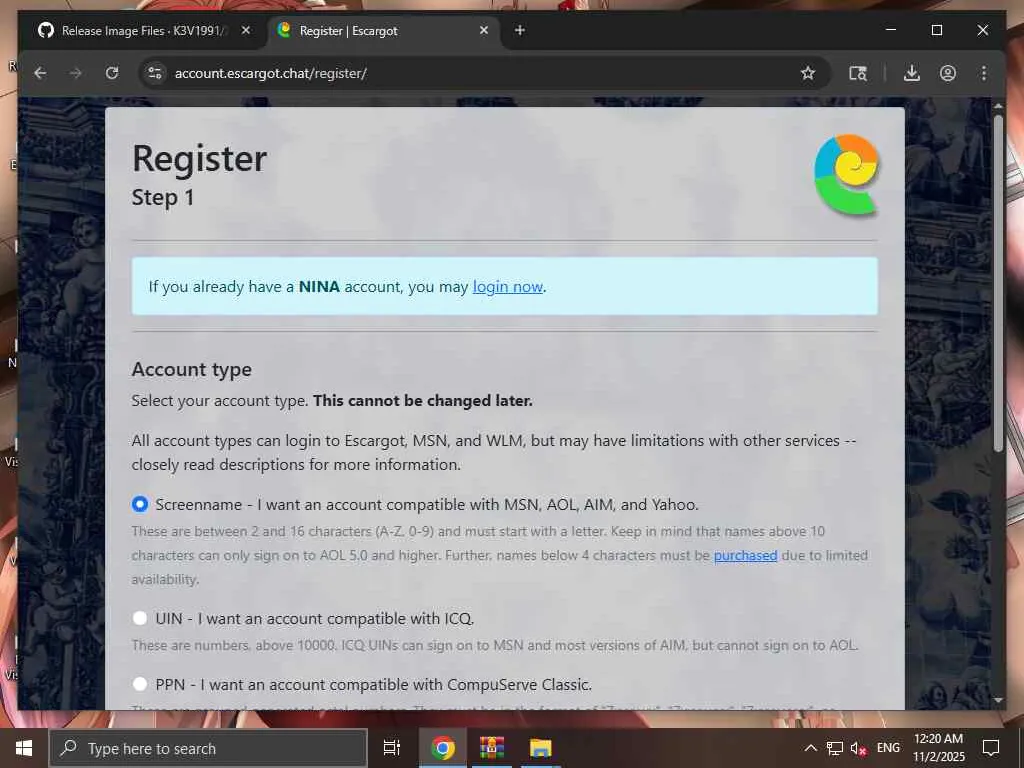Viewport: 1024px width, 768px height.
Task: Click the page vertical scrollbar thumb
Action: coord(998,282)
